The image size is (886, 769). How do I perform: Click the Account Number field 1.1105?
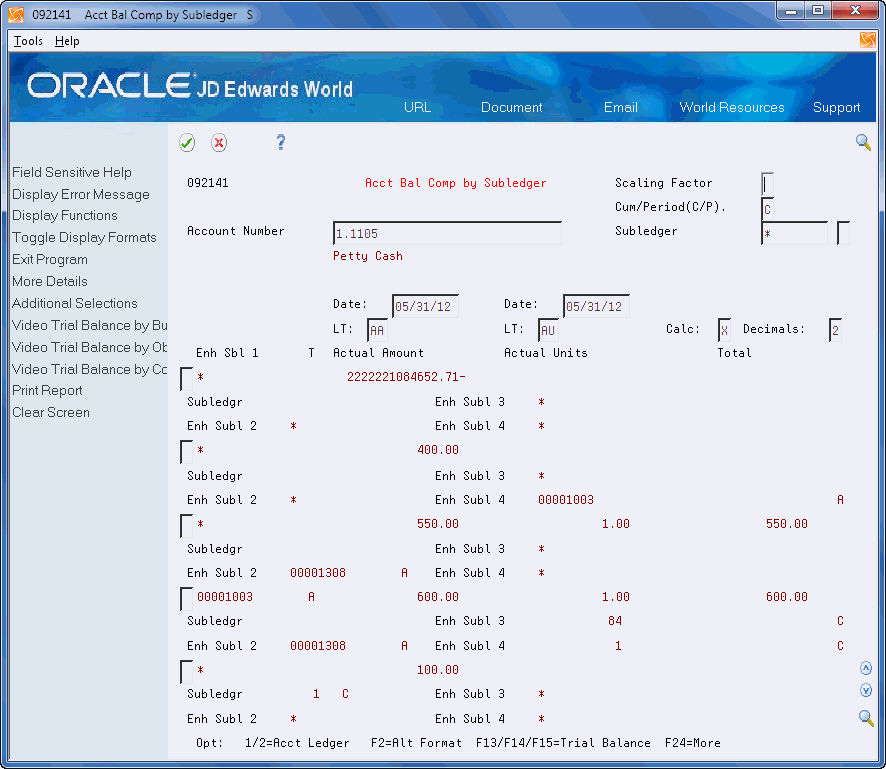[447, 233]
